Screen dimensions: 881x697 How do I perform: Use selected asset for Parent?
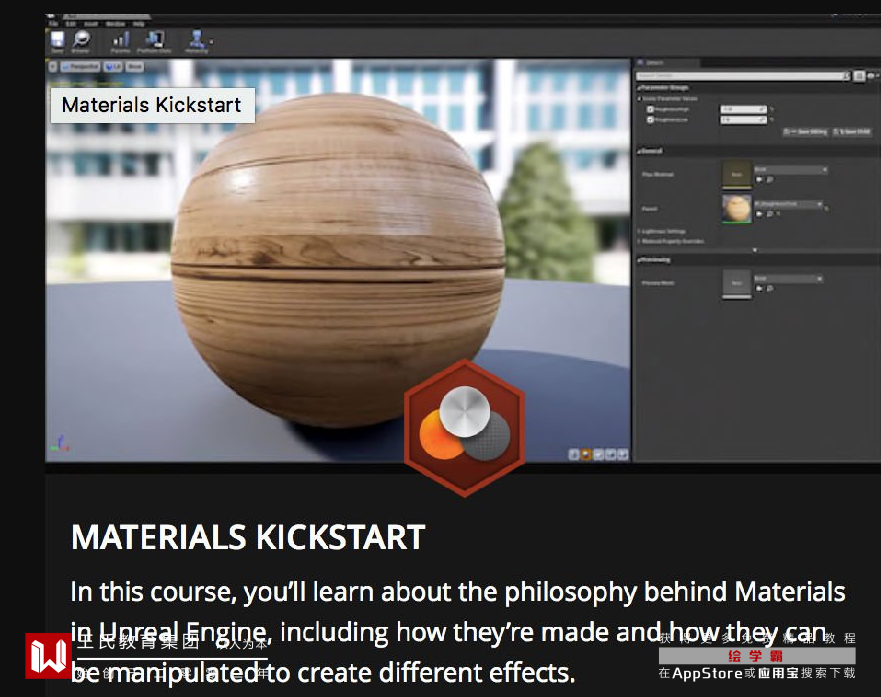click(x=760, y=214)
